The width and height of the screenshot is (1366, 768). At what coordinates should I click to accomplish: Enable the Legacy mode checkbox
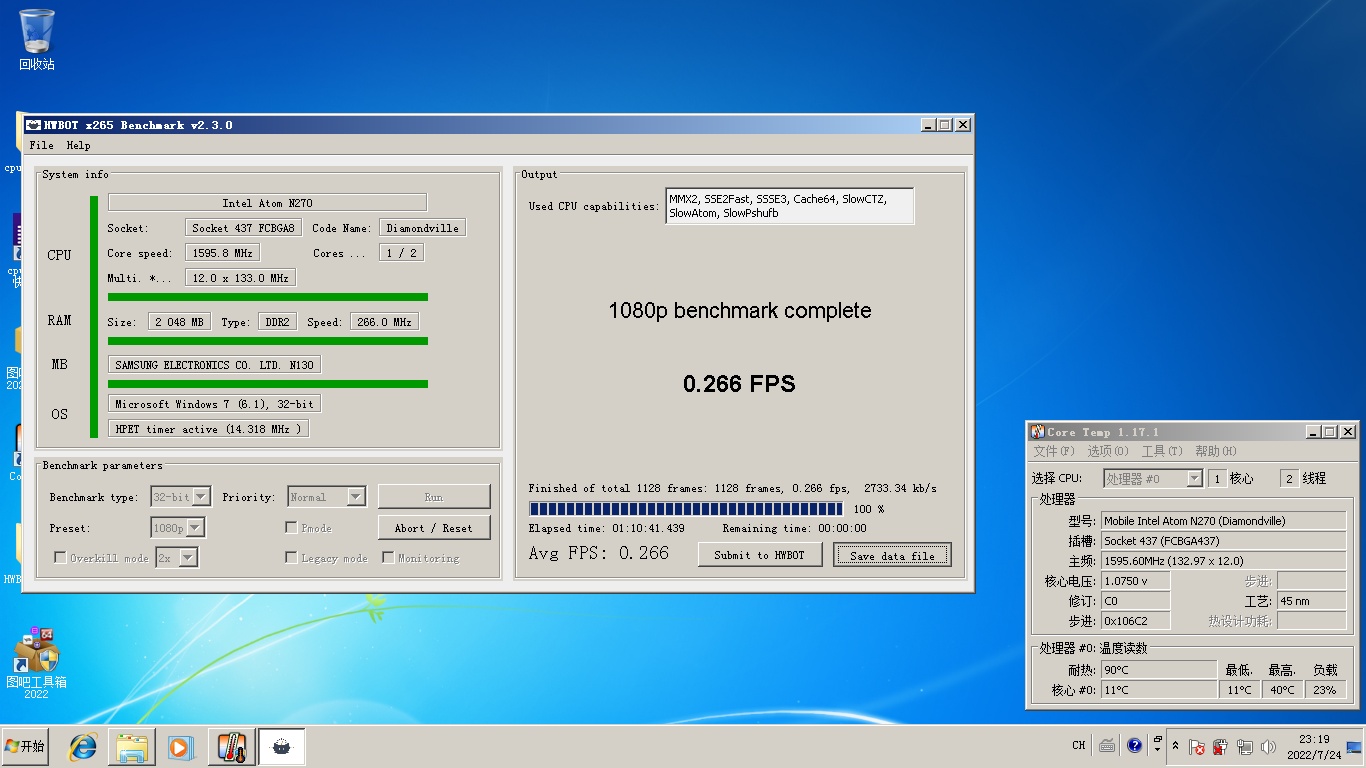(291, 557)
